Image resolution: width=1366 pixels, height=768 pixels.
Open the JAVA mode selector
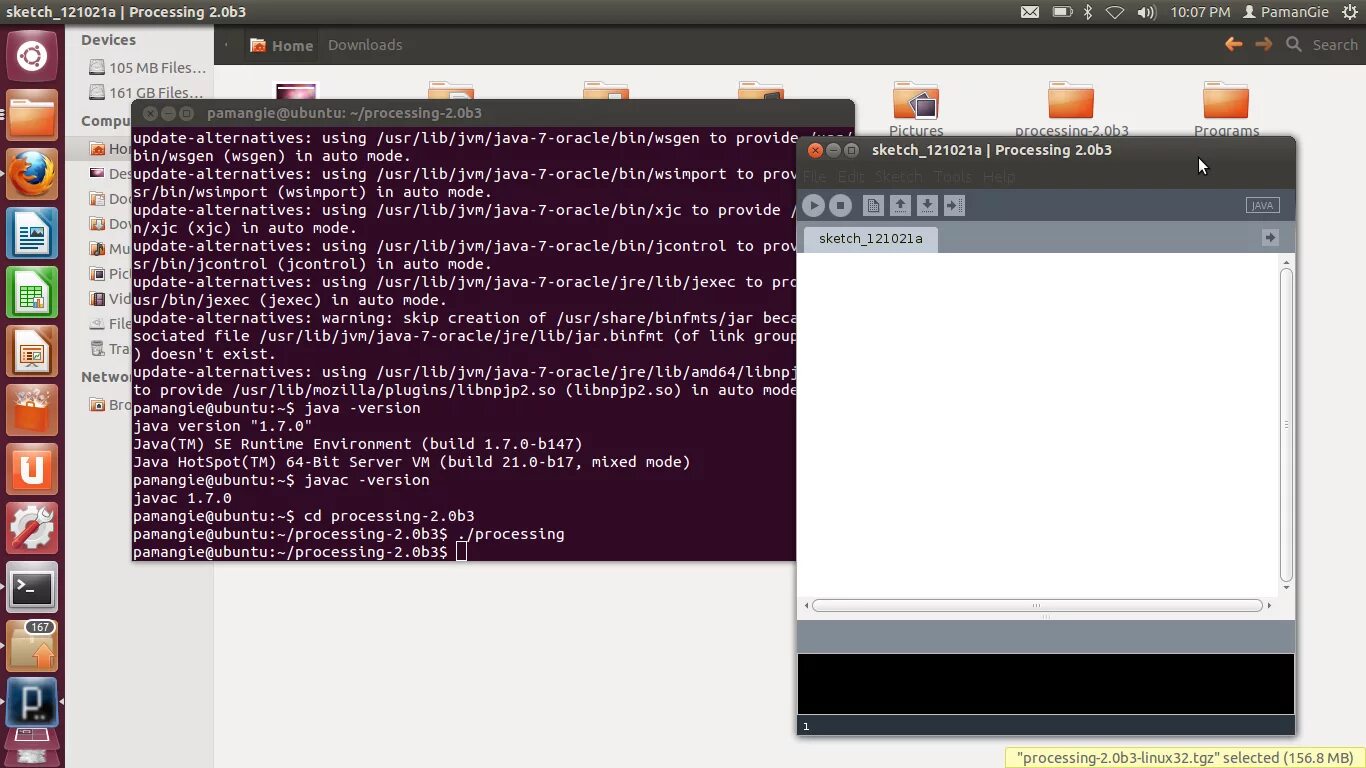1263,205
